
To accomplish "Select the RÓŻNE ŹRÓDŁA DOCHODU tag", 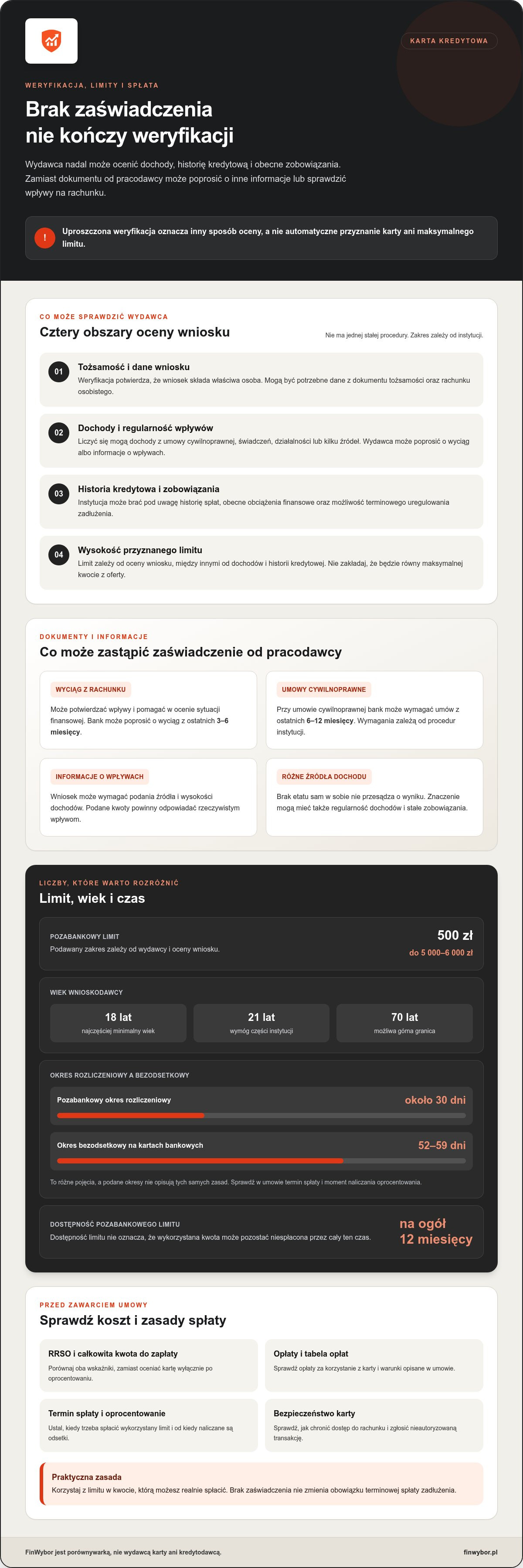I will coord(324,776).
